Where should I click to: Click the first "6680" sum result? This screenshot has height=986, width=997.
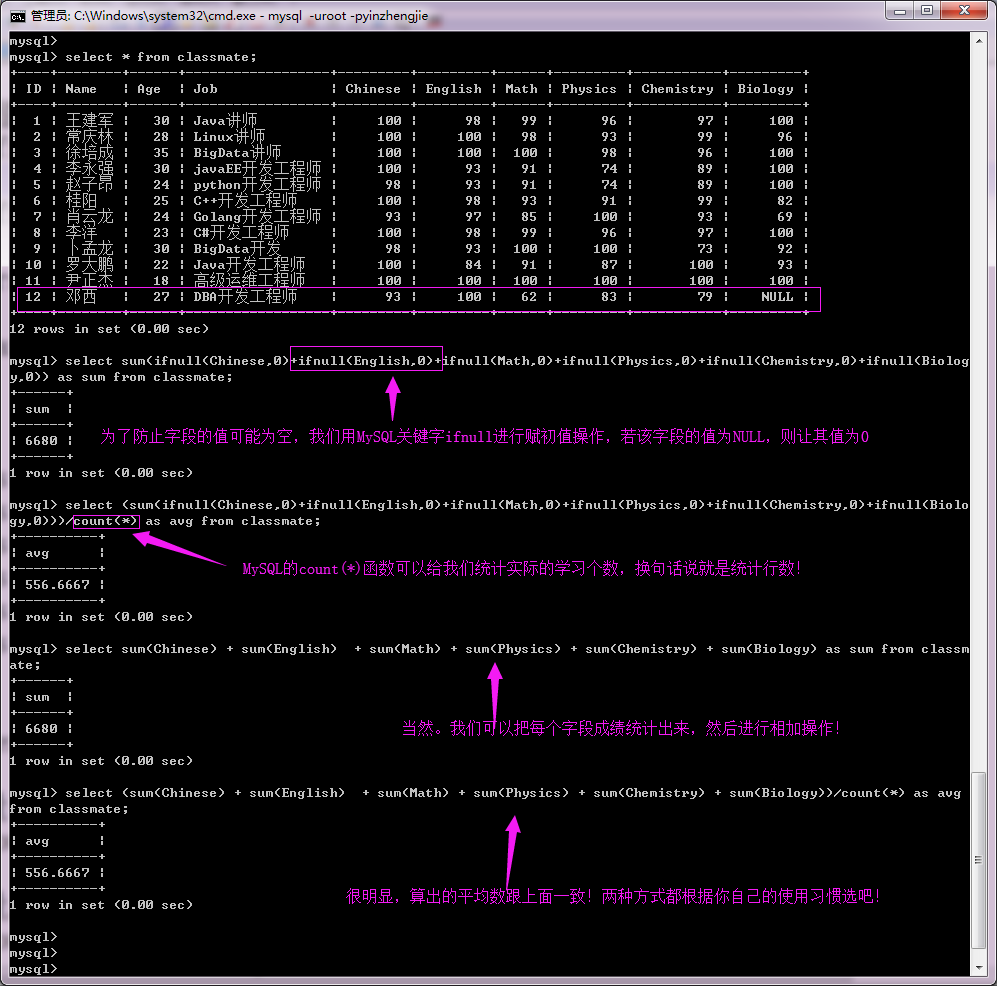pos(41,440)
